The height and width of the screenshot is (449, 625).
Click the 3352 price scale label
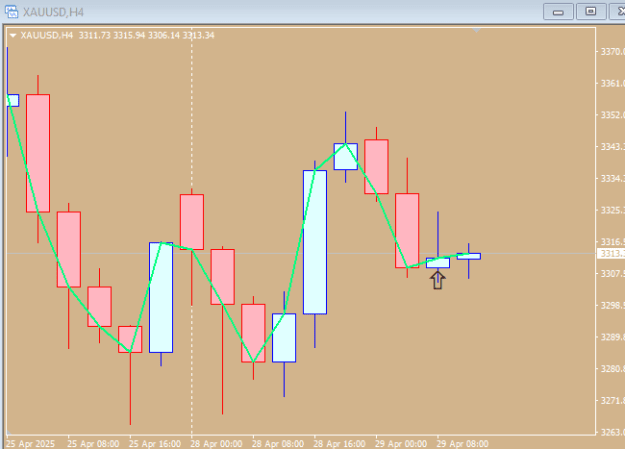[x=612, y=115]
